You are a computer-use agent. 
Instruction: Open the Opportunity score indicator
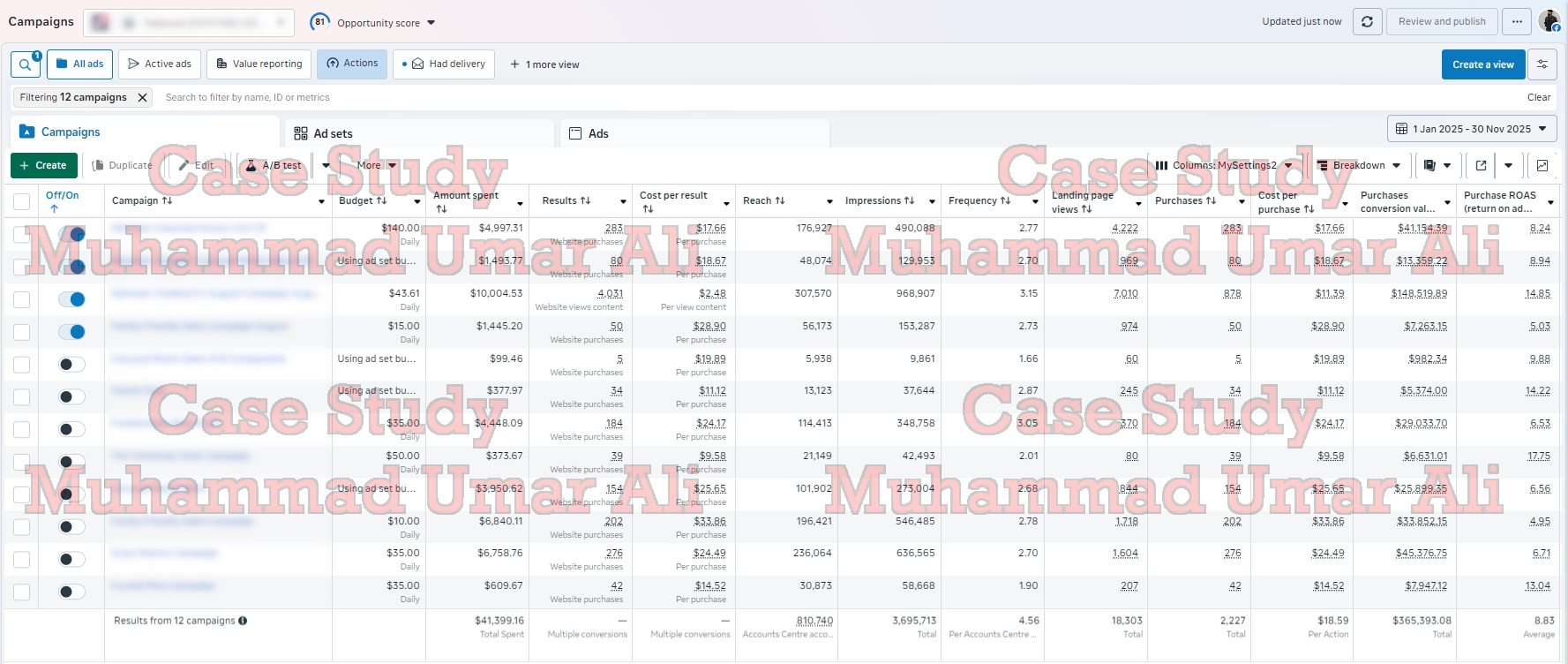click(x=372, y=22)
